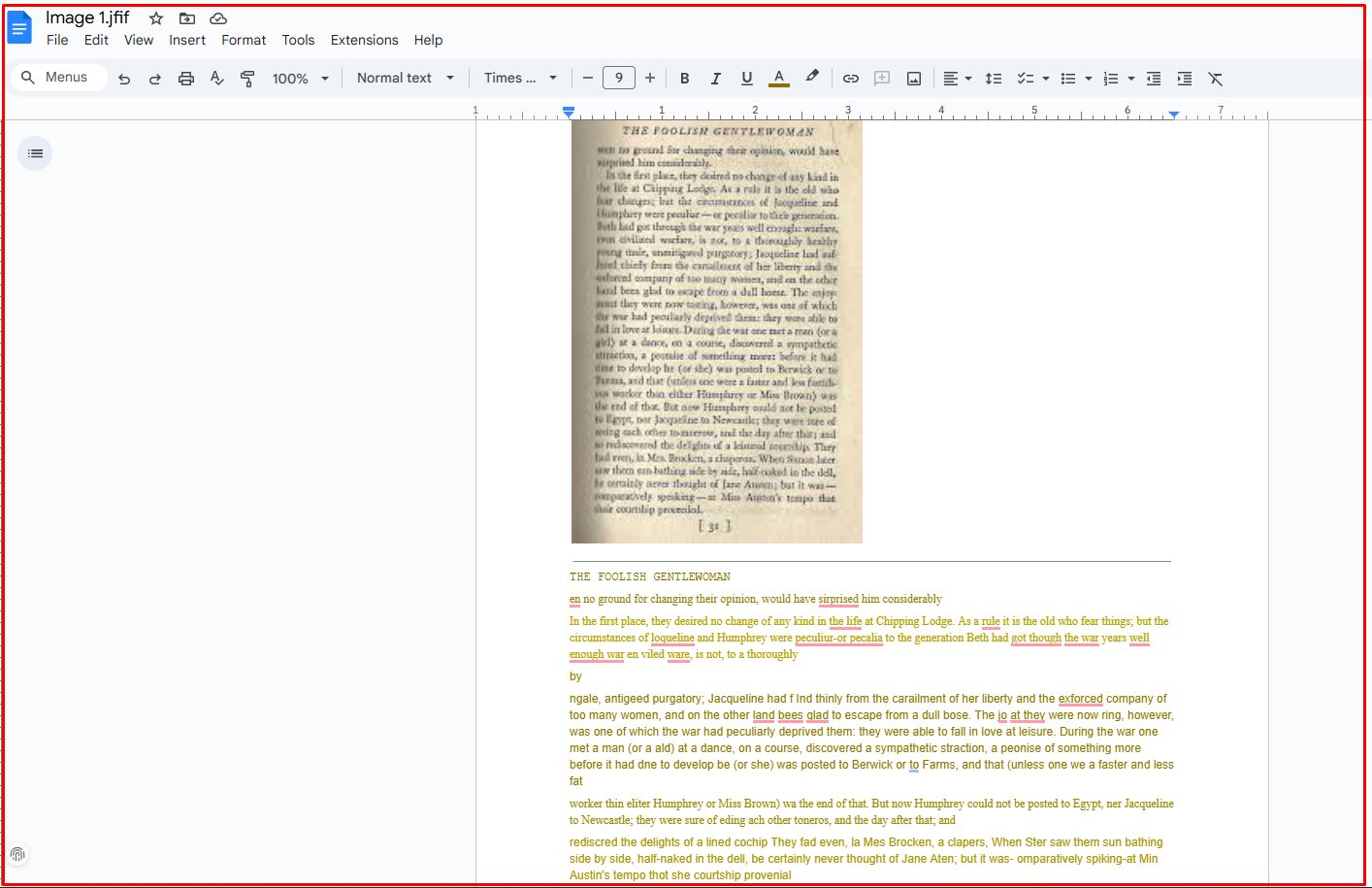Star the document Image 1.jfif

[x=156, y=18]
